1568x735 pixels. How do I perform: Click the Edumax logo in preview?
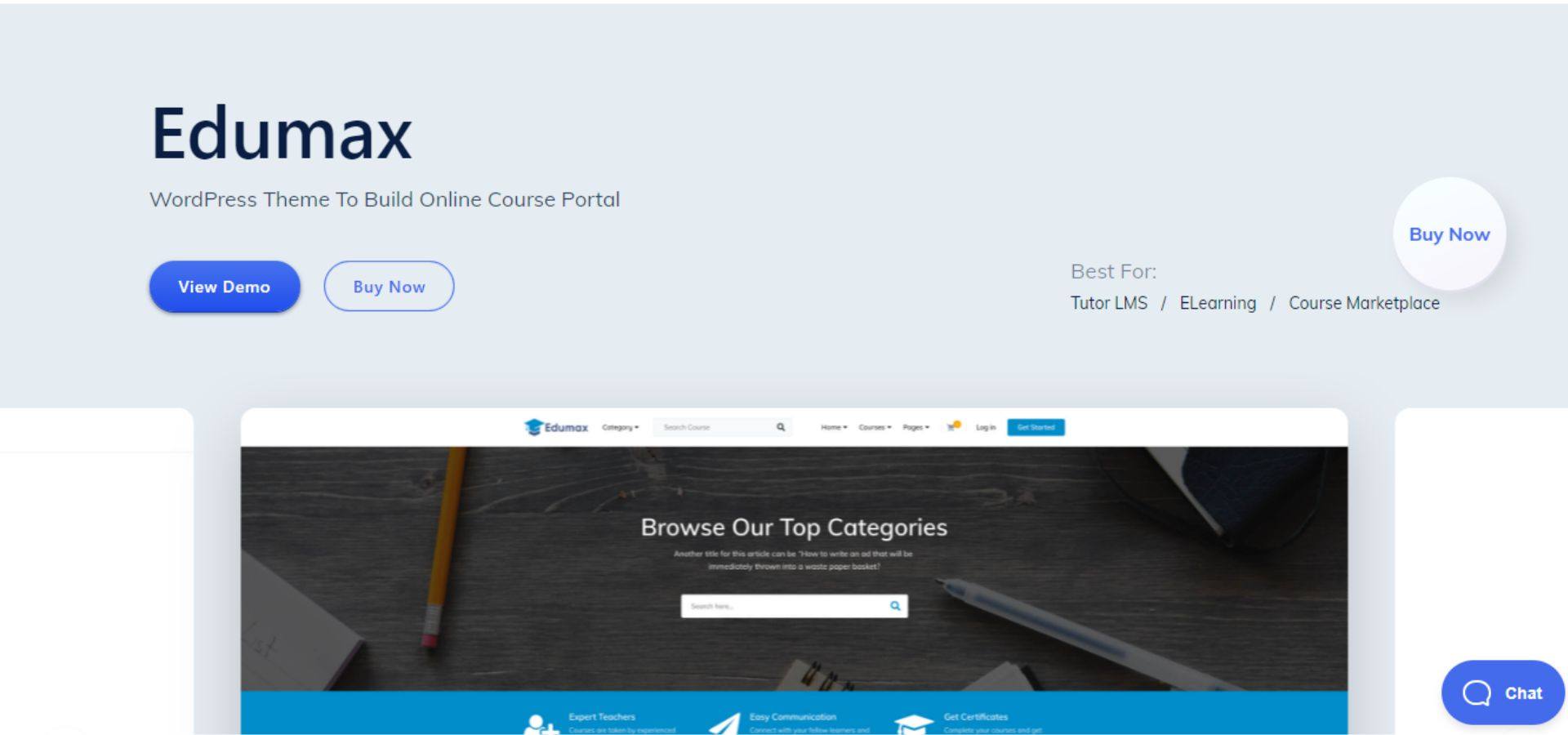556,427
